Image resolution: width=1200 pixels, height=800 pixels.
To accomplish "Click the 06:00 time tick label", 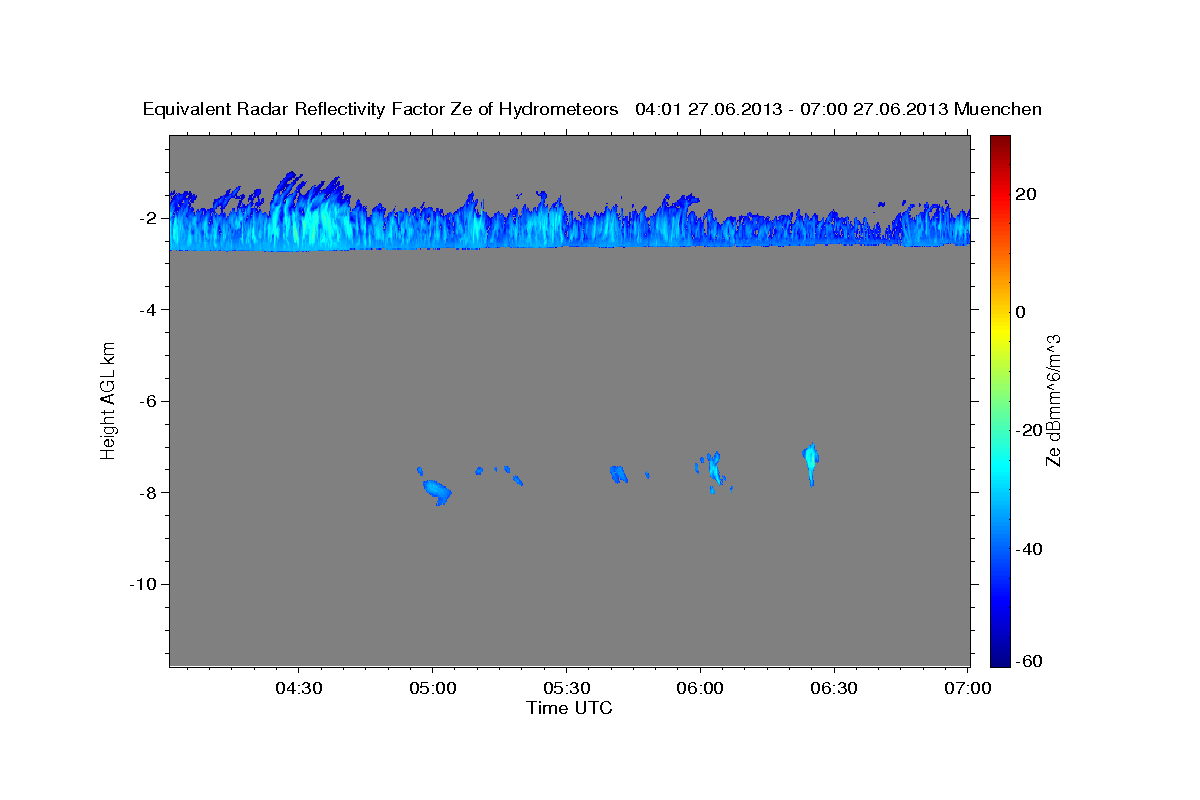I will (700, 688).
